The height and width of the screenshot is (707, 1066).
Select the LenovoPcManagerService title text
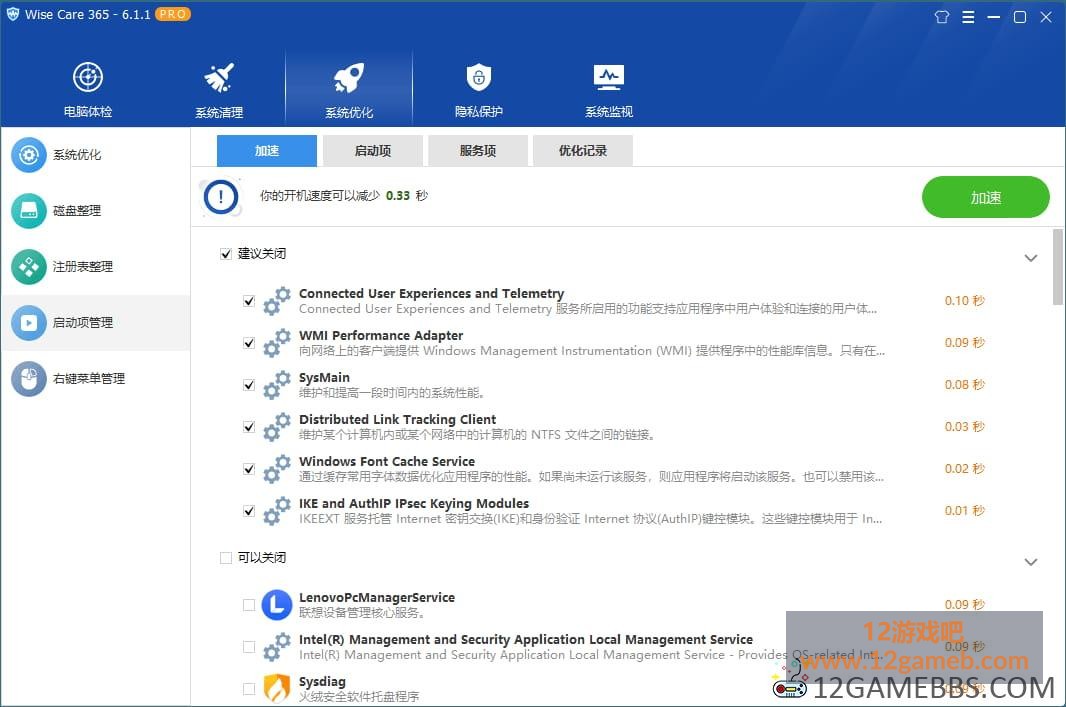(x=377, y=598)
